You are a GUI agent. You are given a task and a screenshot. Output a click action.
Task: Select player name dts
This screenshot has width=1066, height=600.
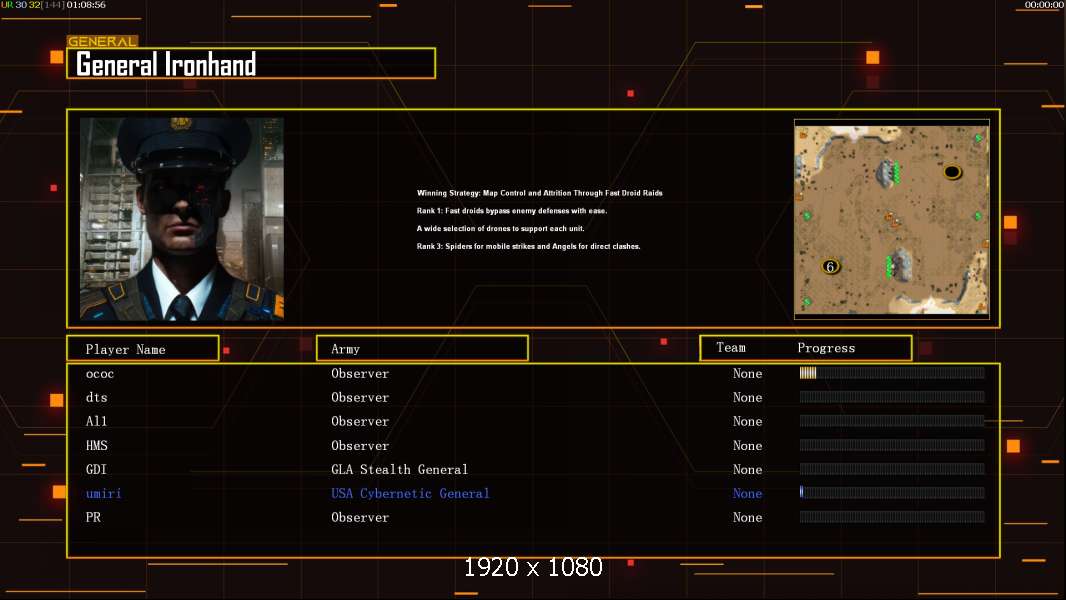[x=97, y=398]
